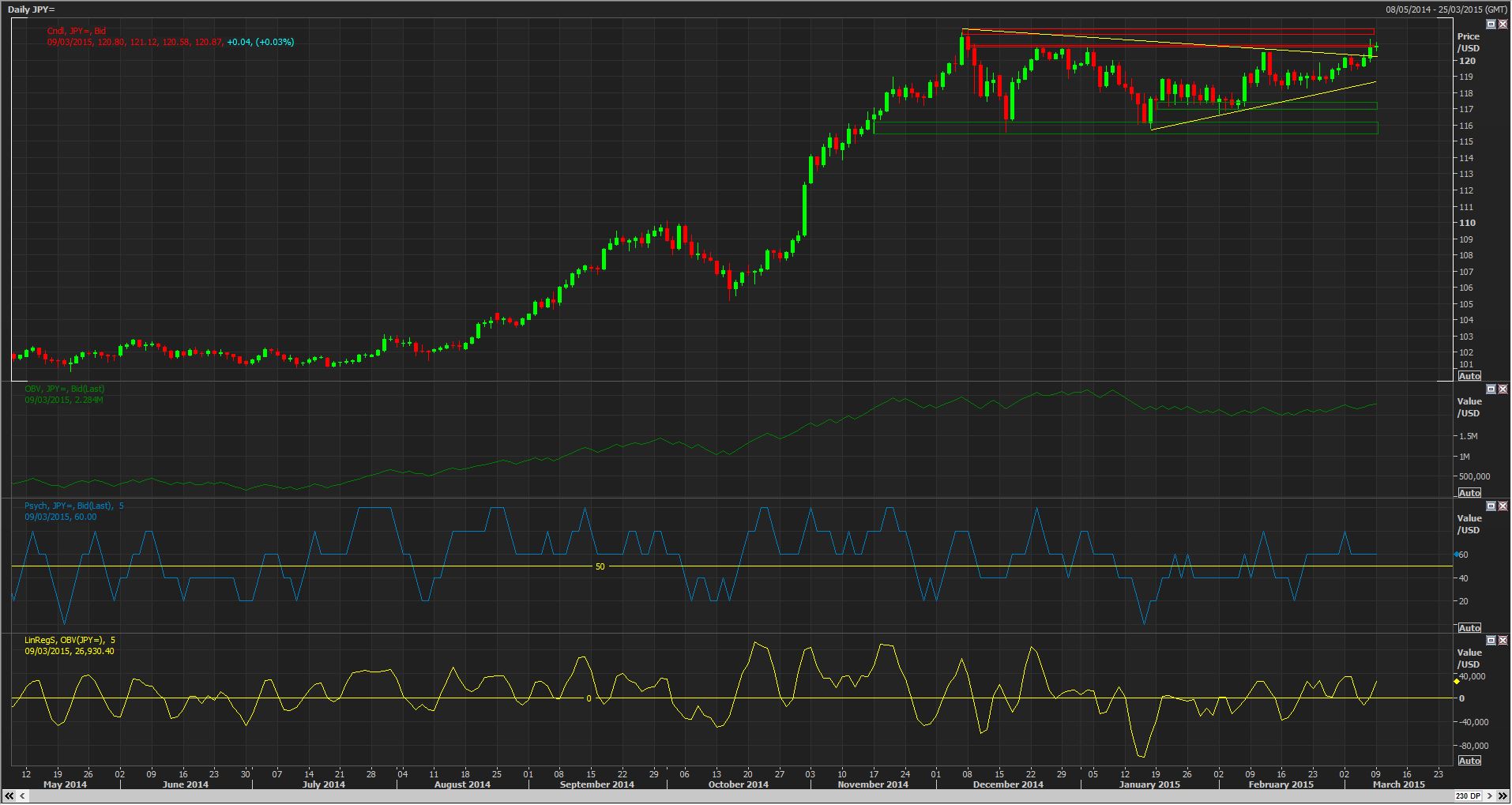The image size is (1512, 805).
Task: Click the 08/05/2014 - 25/03/2015 date range
Action: tap(1446, 9)
